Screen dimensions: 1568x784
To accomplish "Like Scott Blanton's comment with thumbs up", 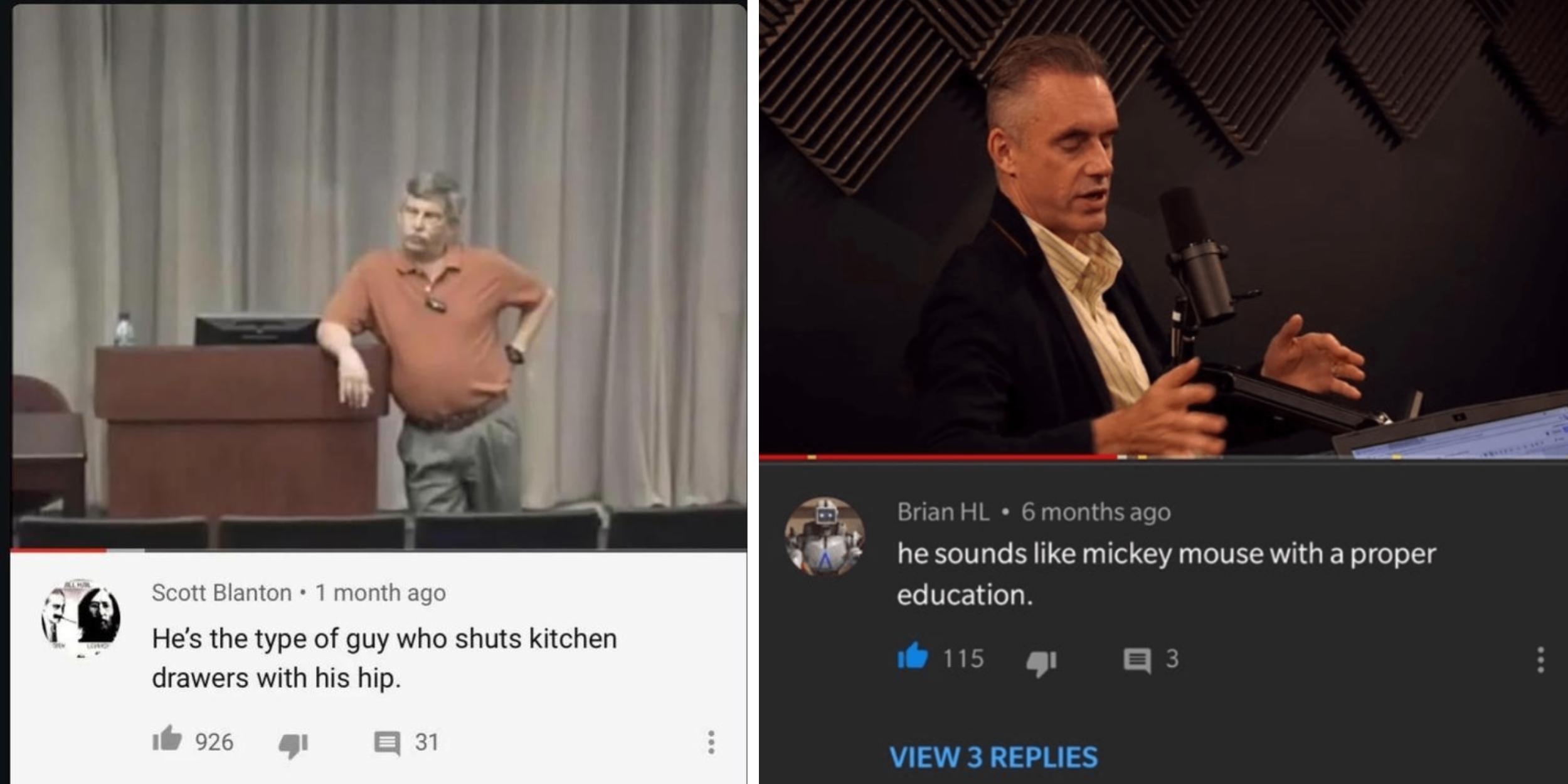I will 167,739.
